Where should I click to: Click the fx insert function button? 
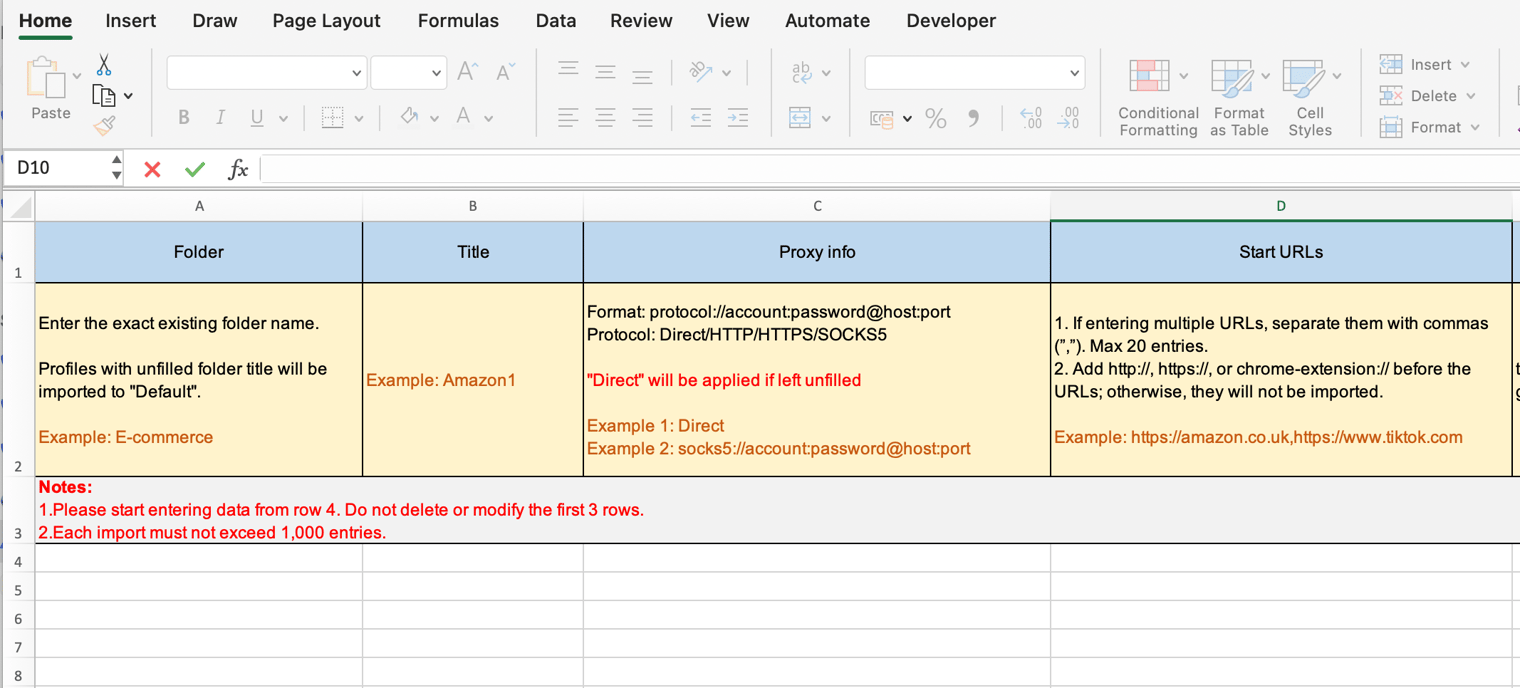click(x=238, y=169)
